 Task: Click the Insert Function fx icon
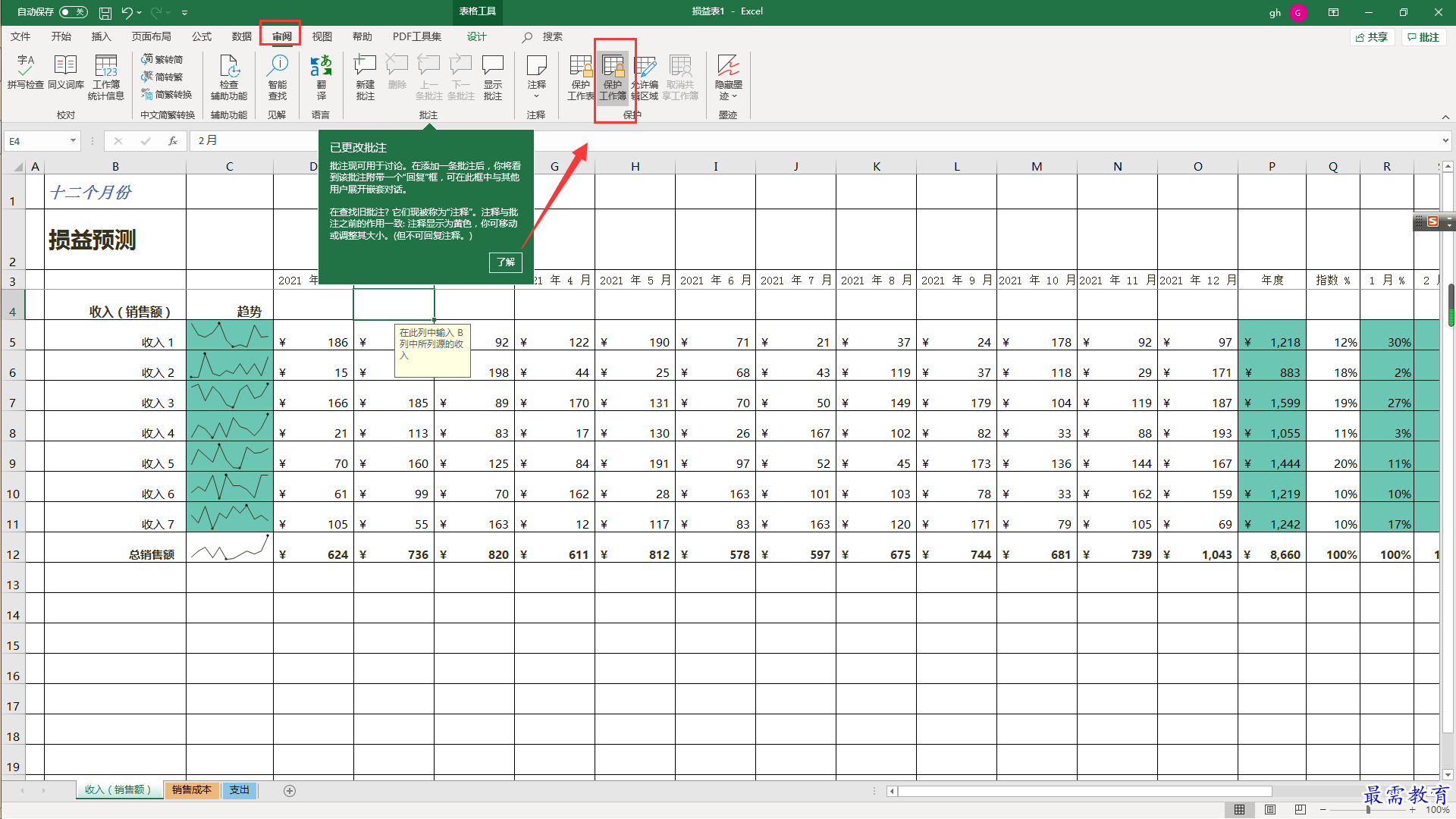coord(173,140)
